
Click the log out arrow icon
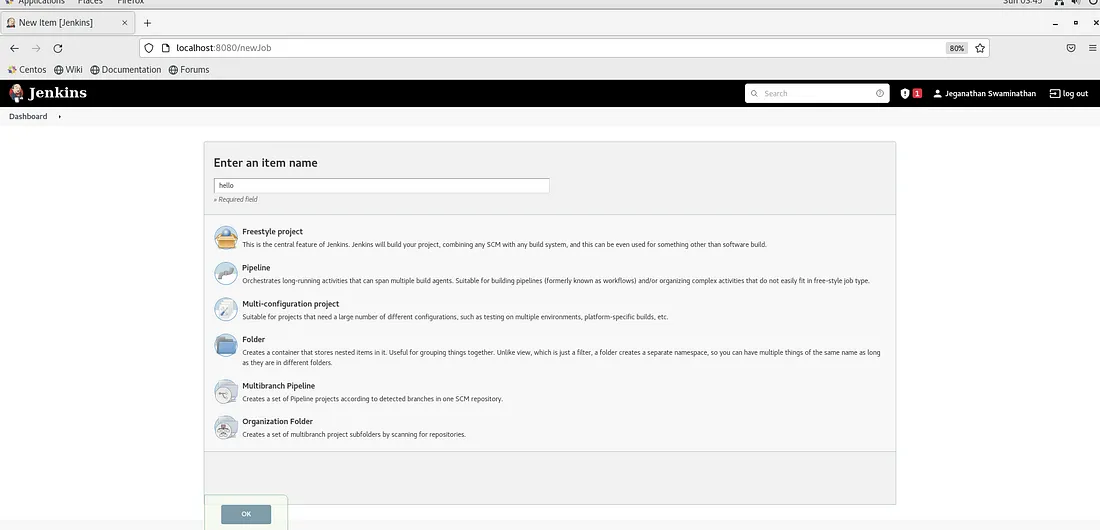(1054, 93)
